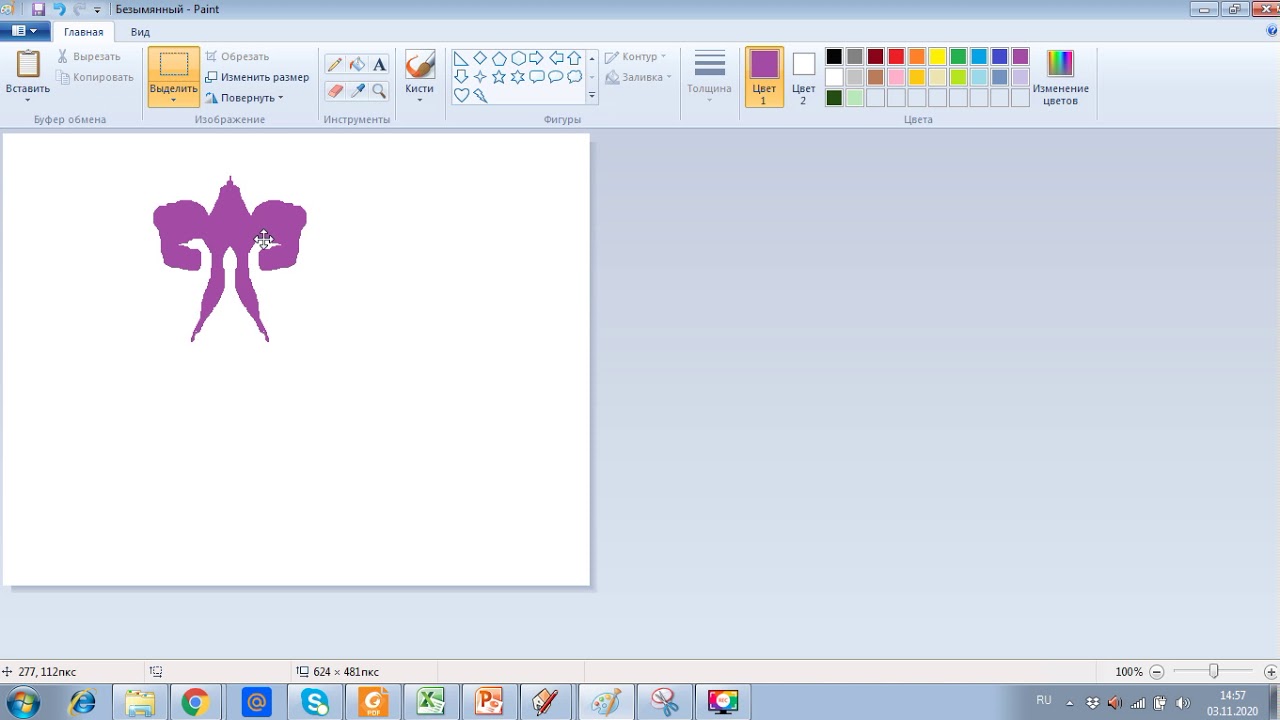
Task: Choose the down arrow shape
Action: pyautogui.click(x=461, y=77)
